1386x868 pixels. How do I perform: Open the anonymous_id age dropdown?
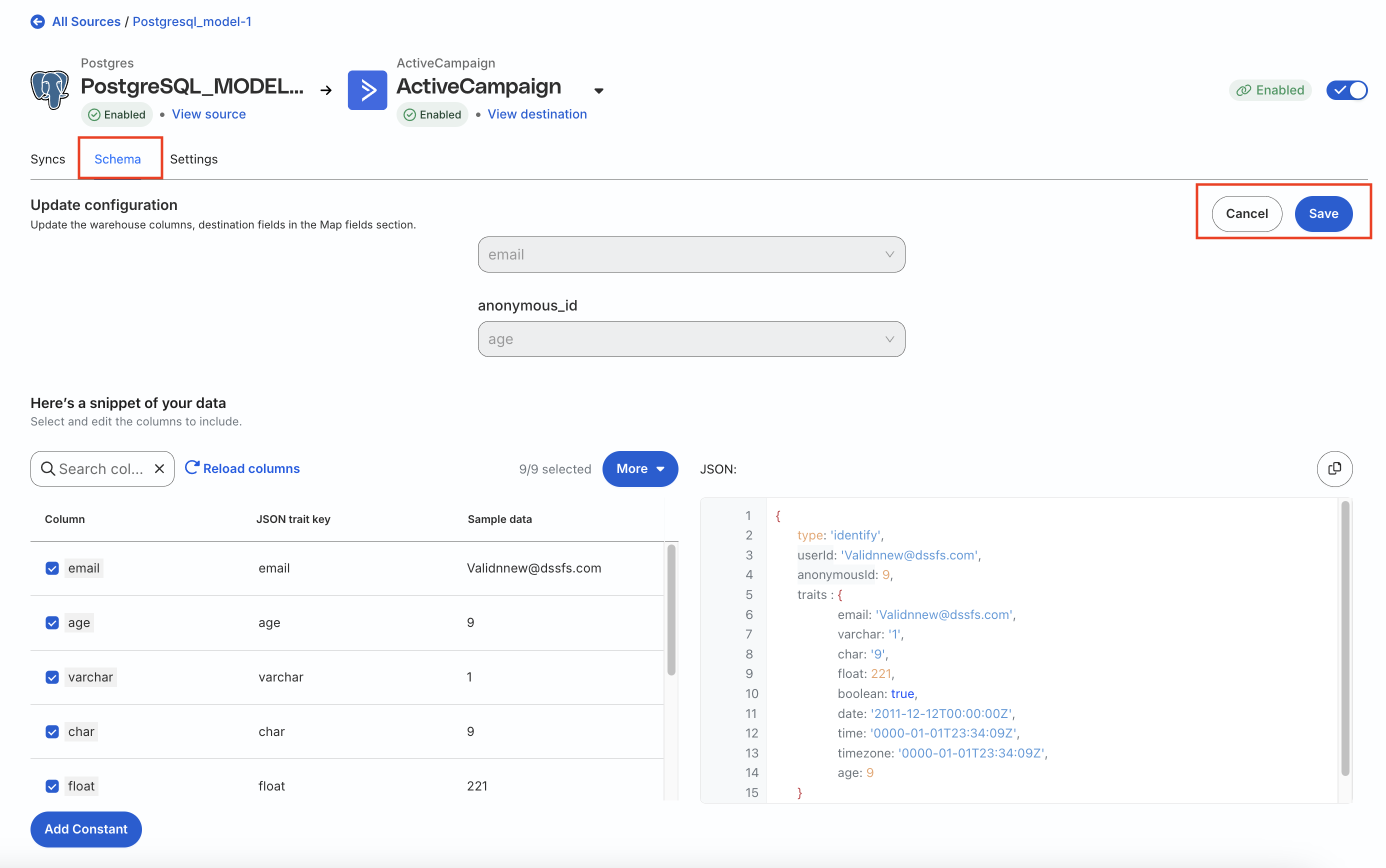click(691, 338)
